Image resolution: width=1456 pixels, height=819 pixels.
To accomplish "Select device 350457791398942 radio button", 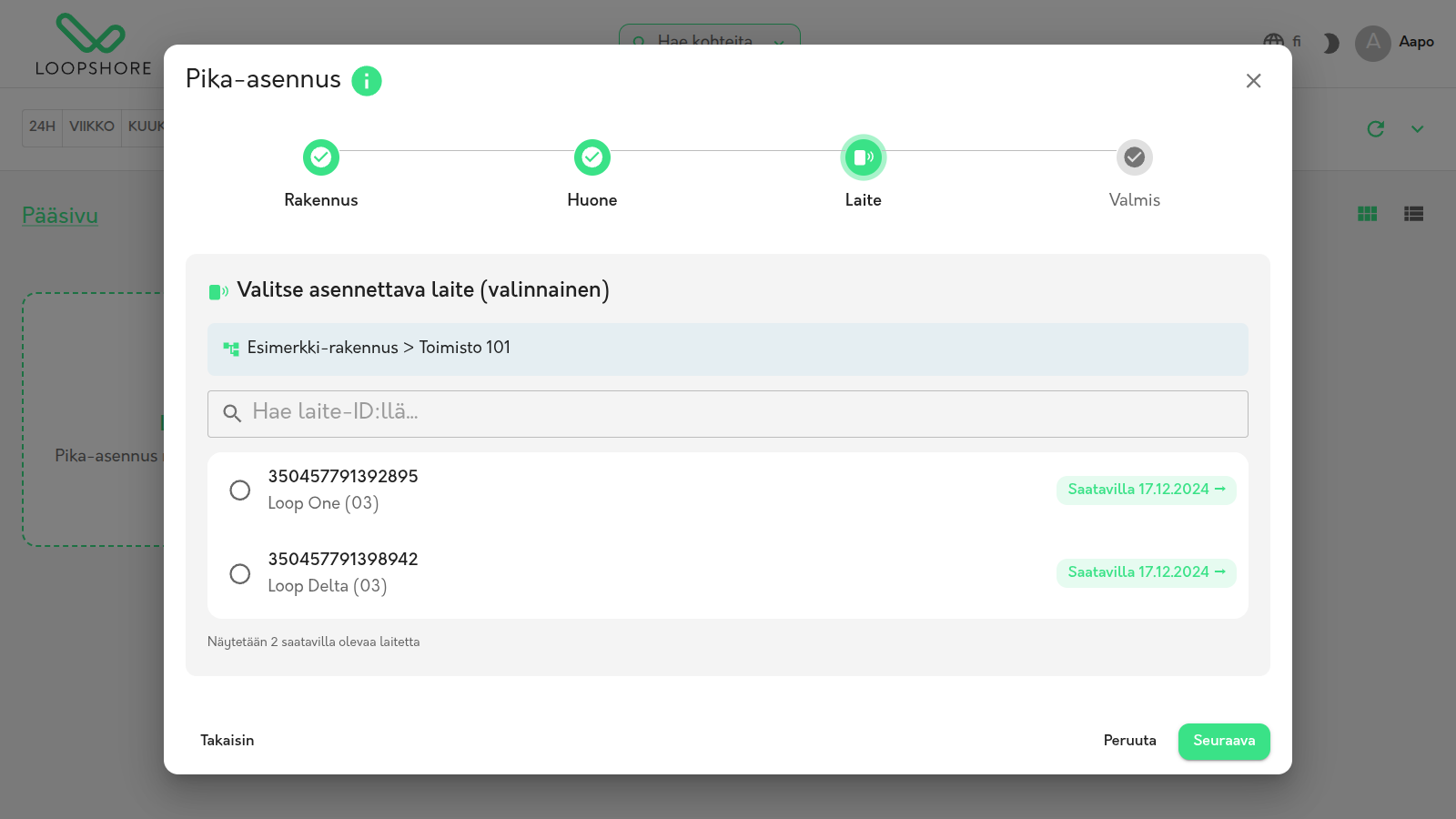I will 240,574.
